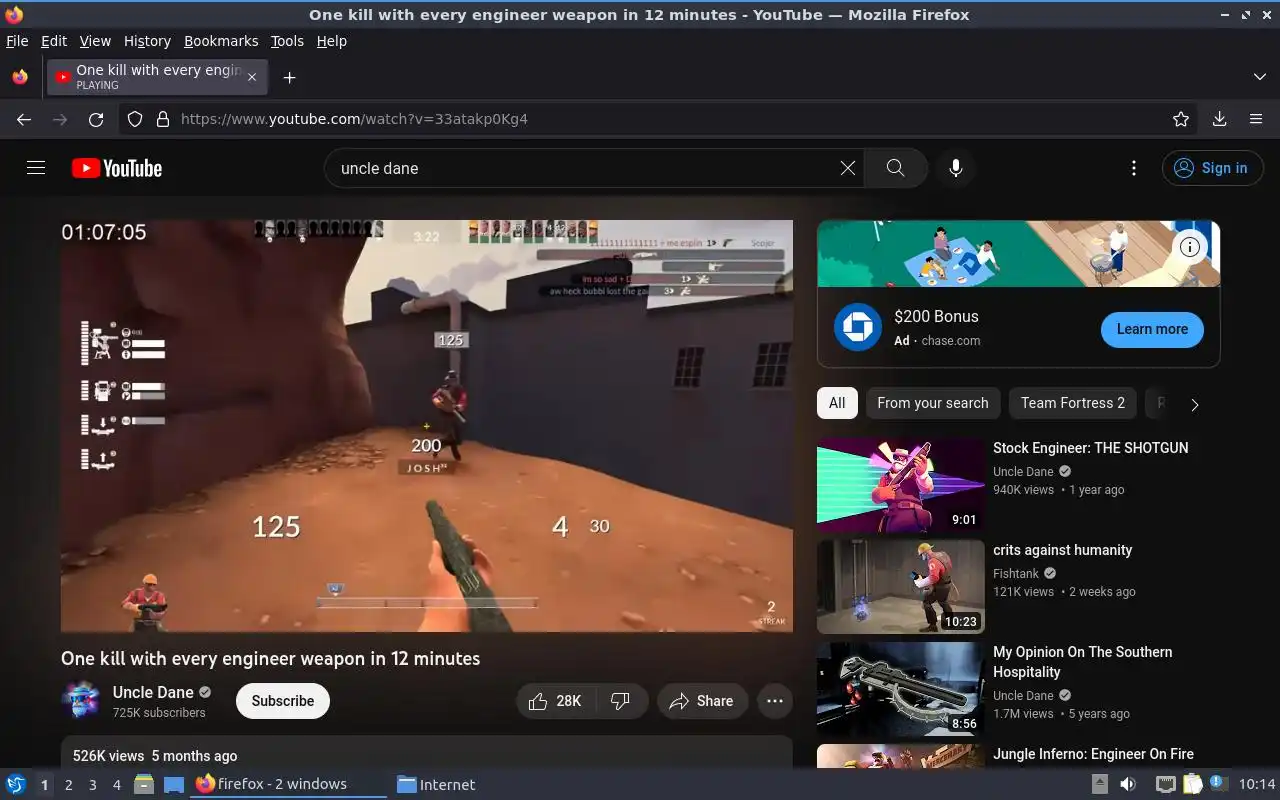Open 'My Opinion On The Southern Hospitality' thumbnail
Viewport: 1280px width, 800px height.
click(901, 689)
